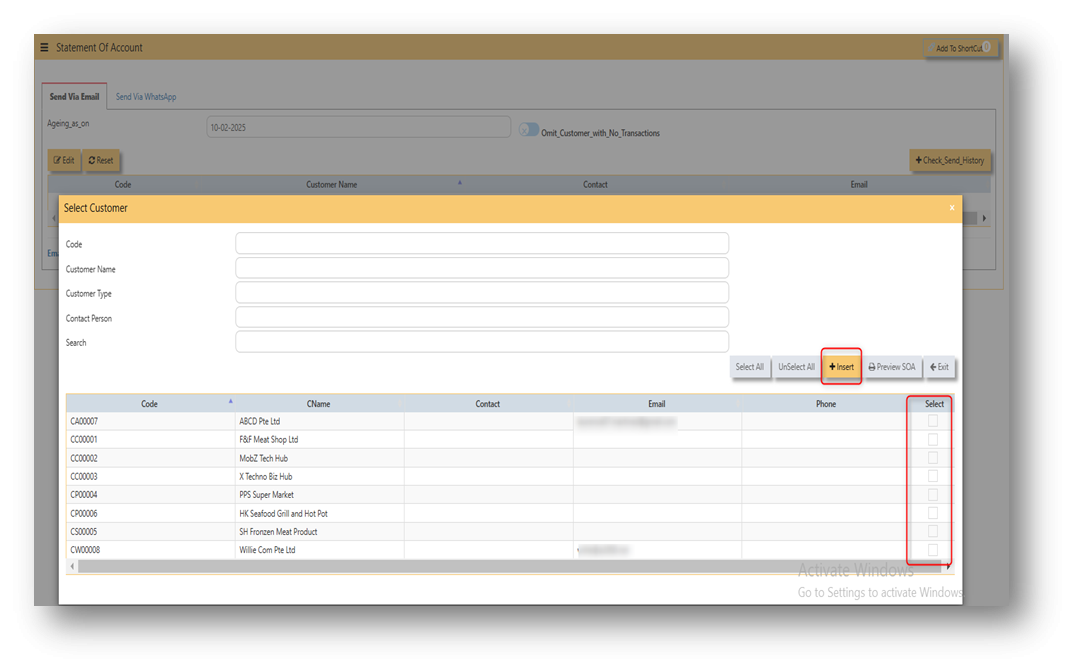Check the Select box for X Techno Biz Hub

coord(932,476)
